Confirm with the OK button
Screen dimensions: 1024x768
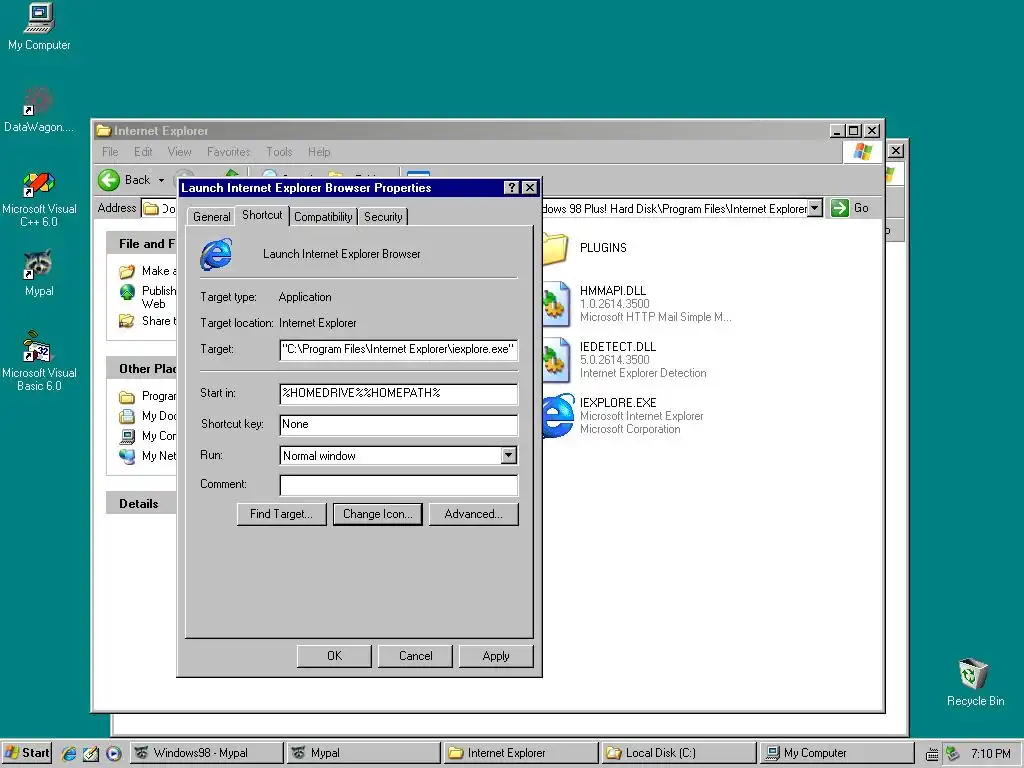click(x=334, y=656)
